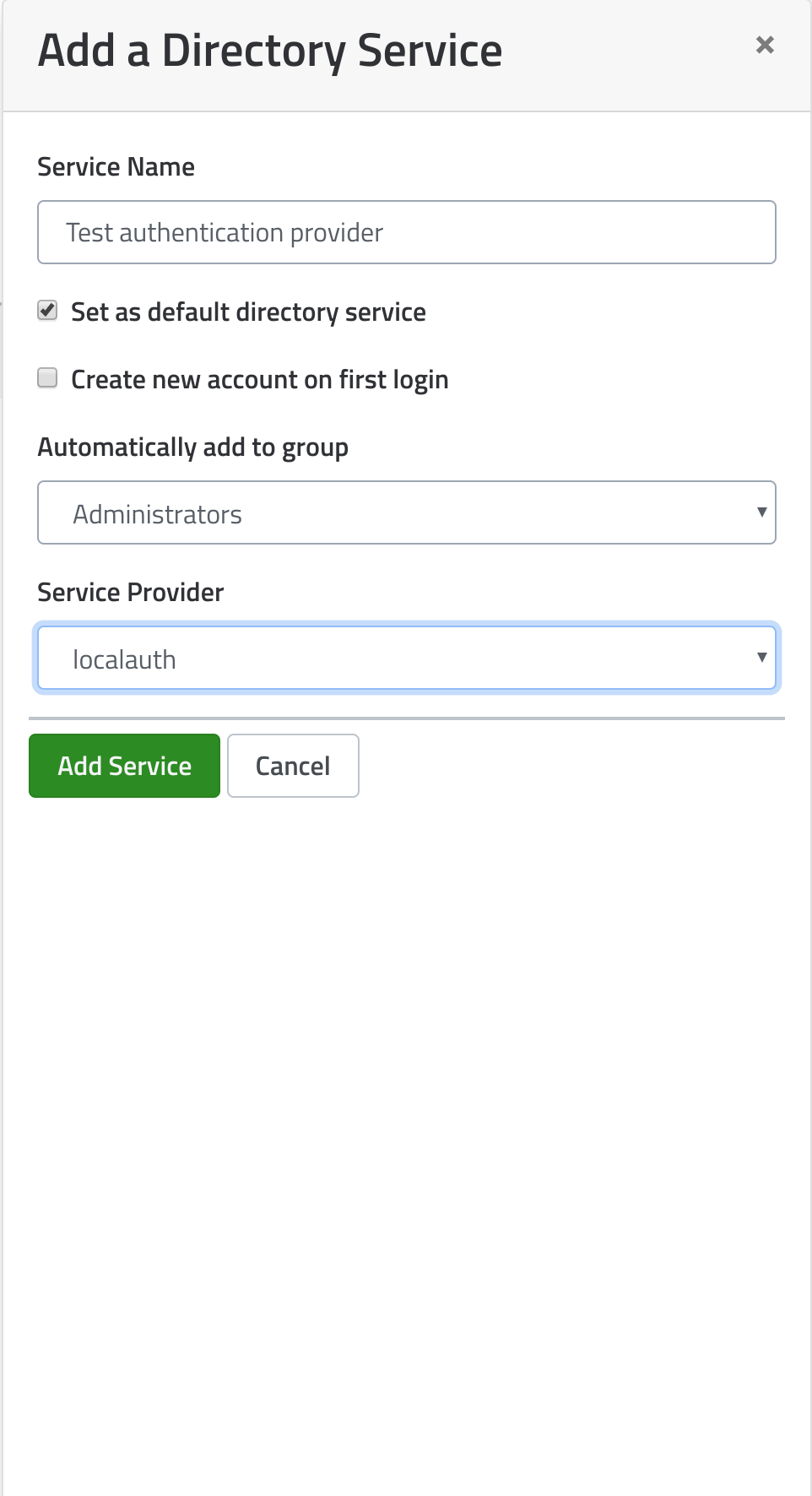Image resolution: width=812 pixels, height=1496 pixels.
Task: Click the "Add a Directory Service" dialog title
Action: tap(270, 51)
